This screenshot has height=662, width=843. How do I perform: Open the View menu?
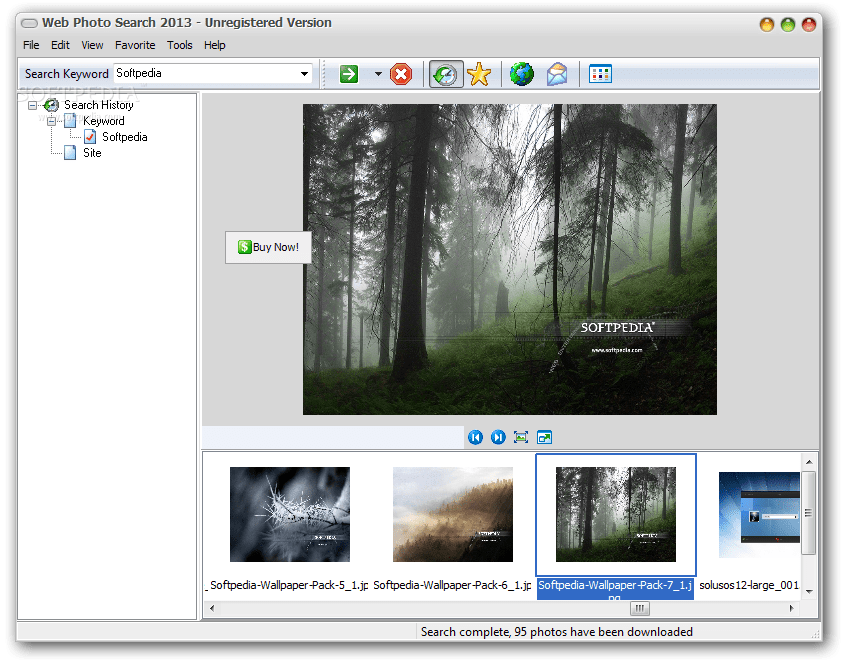click(x=92, y=45)
